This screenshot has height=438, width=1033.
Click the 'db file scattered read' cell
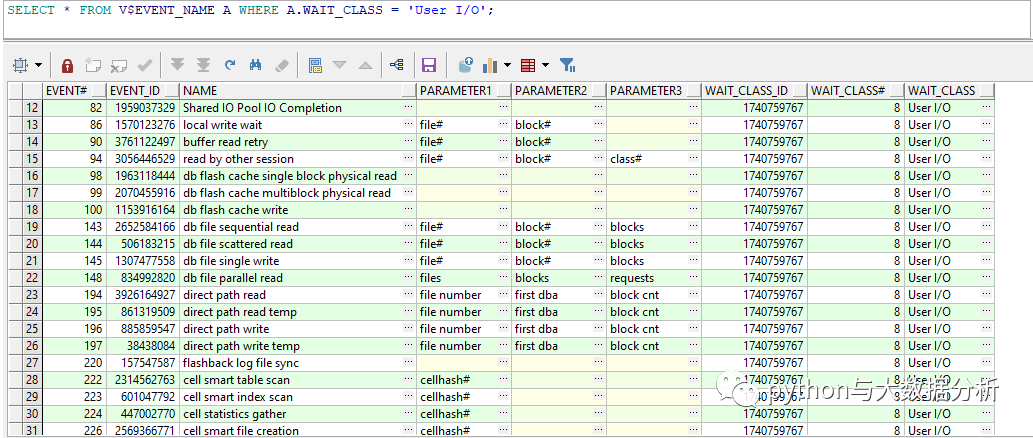pos(298,244)
